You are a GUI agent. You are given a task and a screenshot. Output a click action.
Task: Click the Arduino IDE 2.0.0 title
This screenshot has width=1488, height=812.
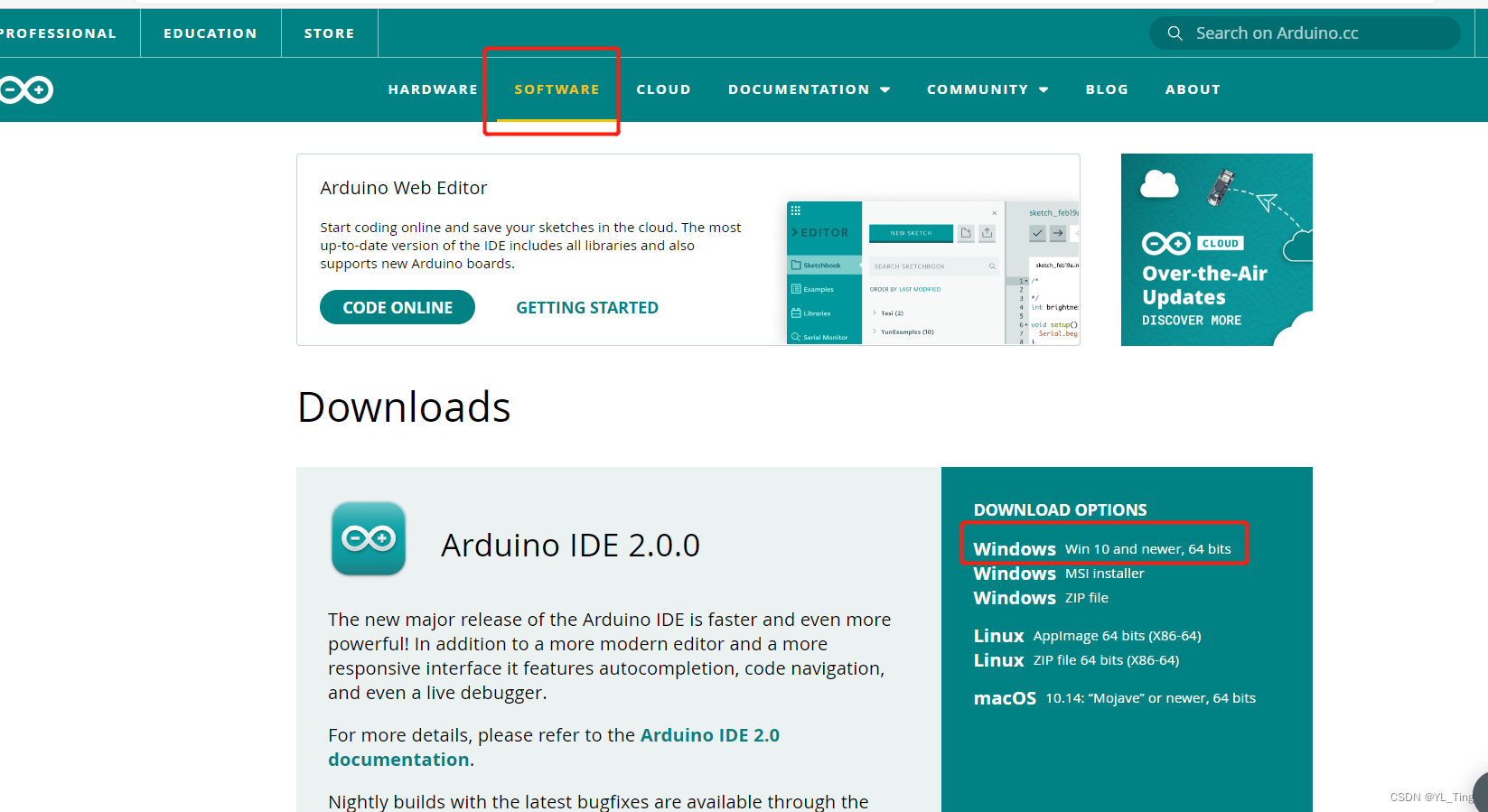click(570, 546)
